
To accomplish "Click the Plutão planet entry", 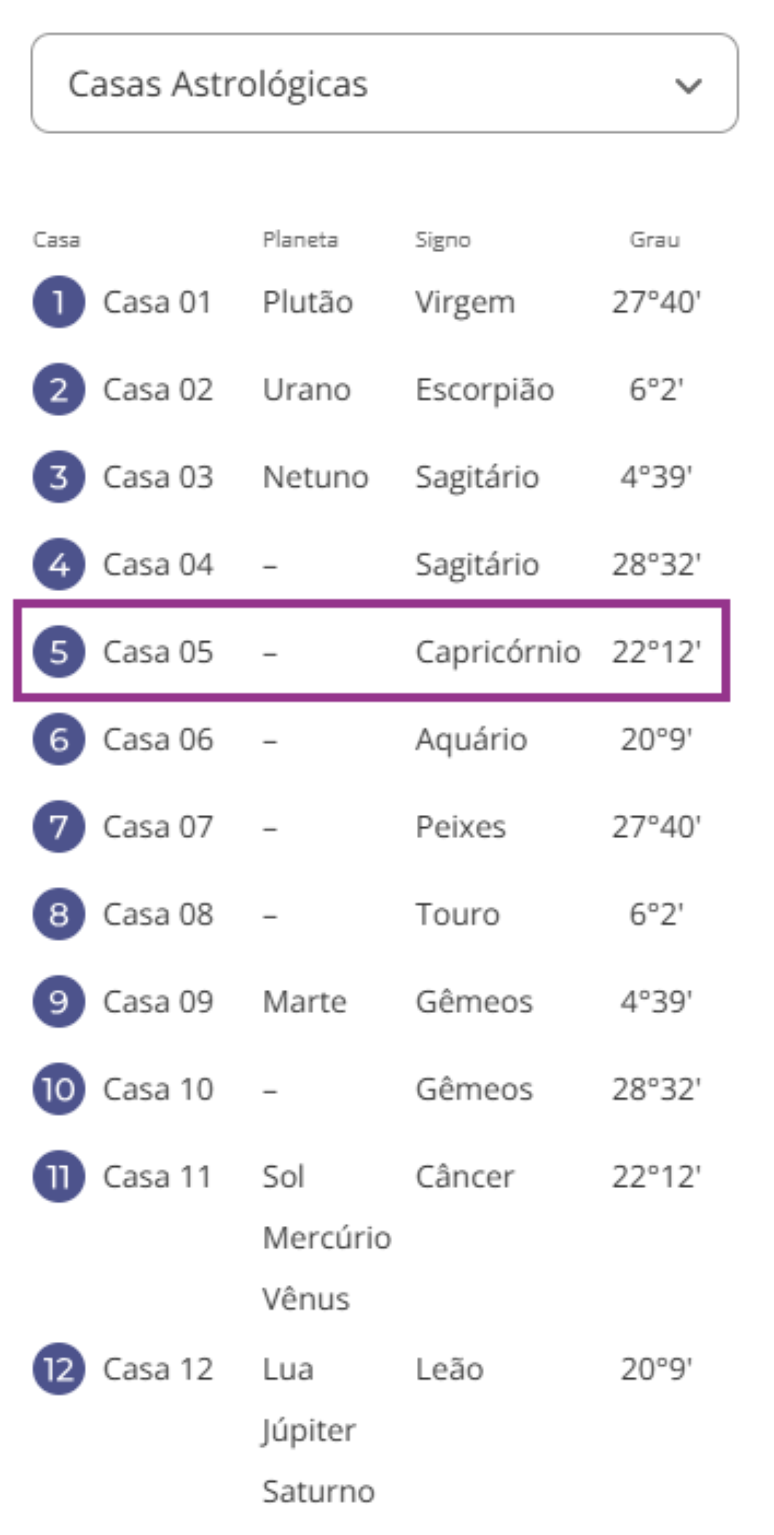I will [307, 302].
